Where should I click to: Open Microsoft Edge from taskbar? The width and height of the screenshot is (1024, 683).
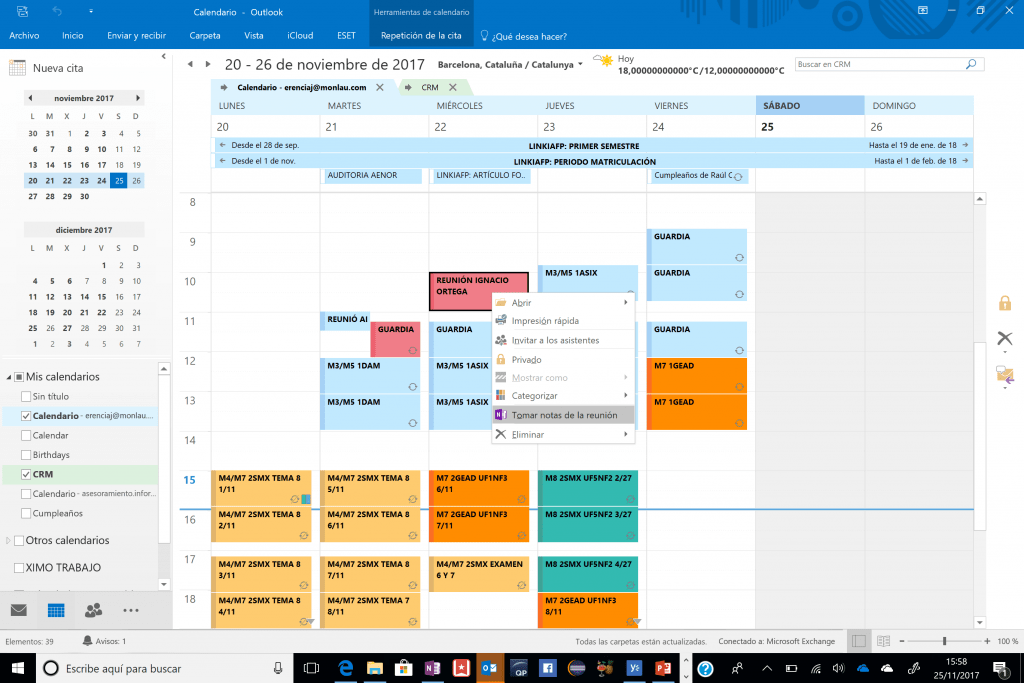[x=345, y=668]
